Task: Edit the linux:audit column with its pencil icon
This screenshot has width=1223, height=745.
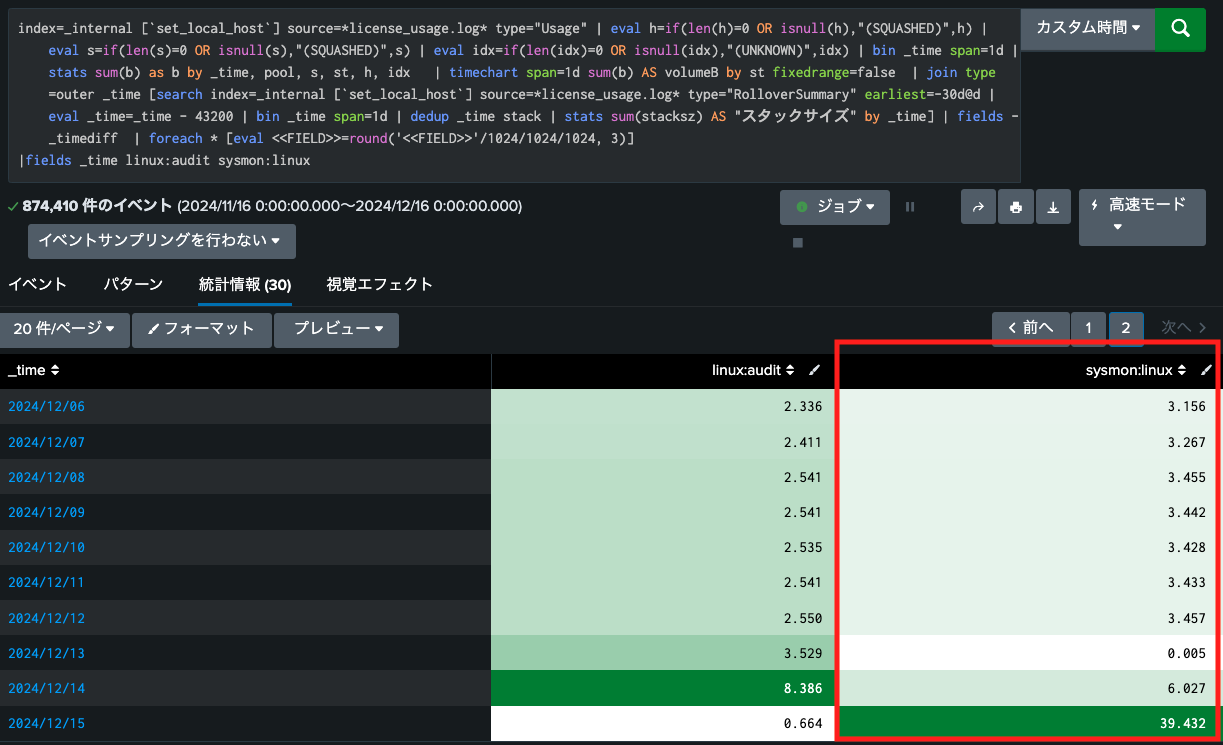Action: (814, 369)
